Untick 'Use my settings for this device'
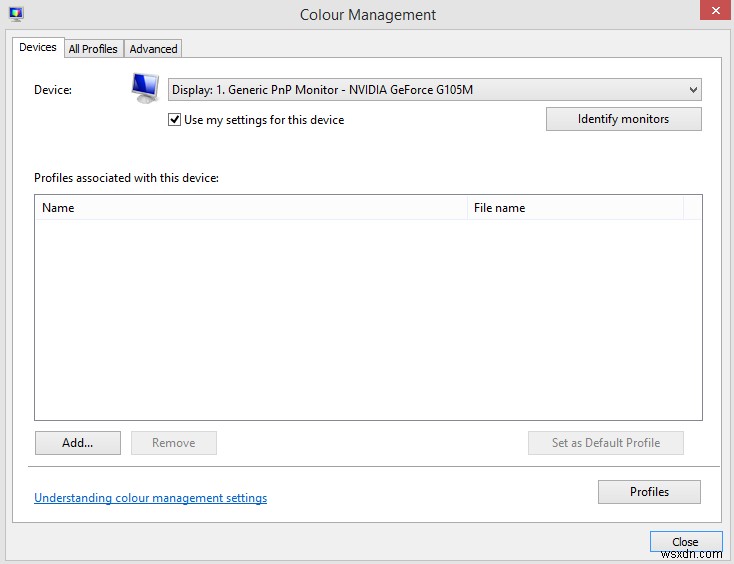This screenshot has height=564, width=734. [x=175, y=120]
